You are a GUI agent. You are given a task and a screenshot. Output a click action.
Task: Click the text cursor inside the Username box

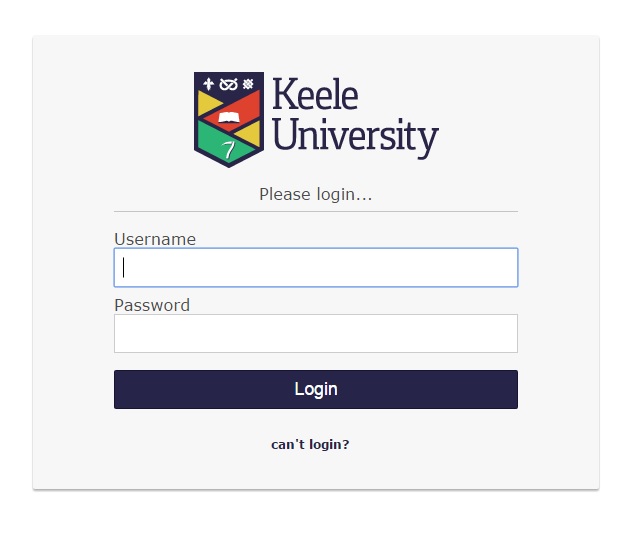pos(124,268)
